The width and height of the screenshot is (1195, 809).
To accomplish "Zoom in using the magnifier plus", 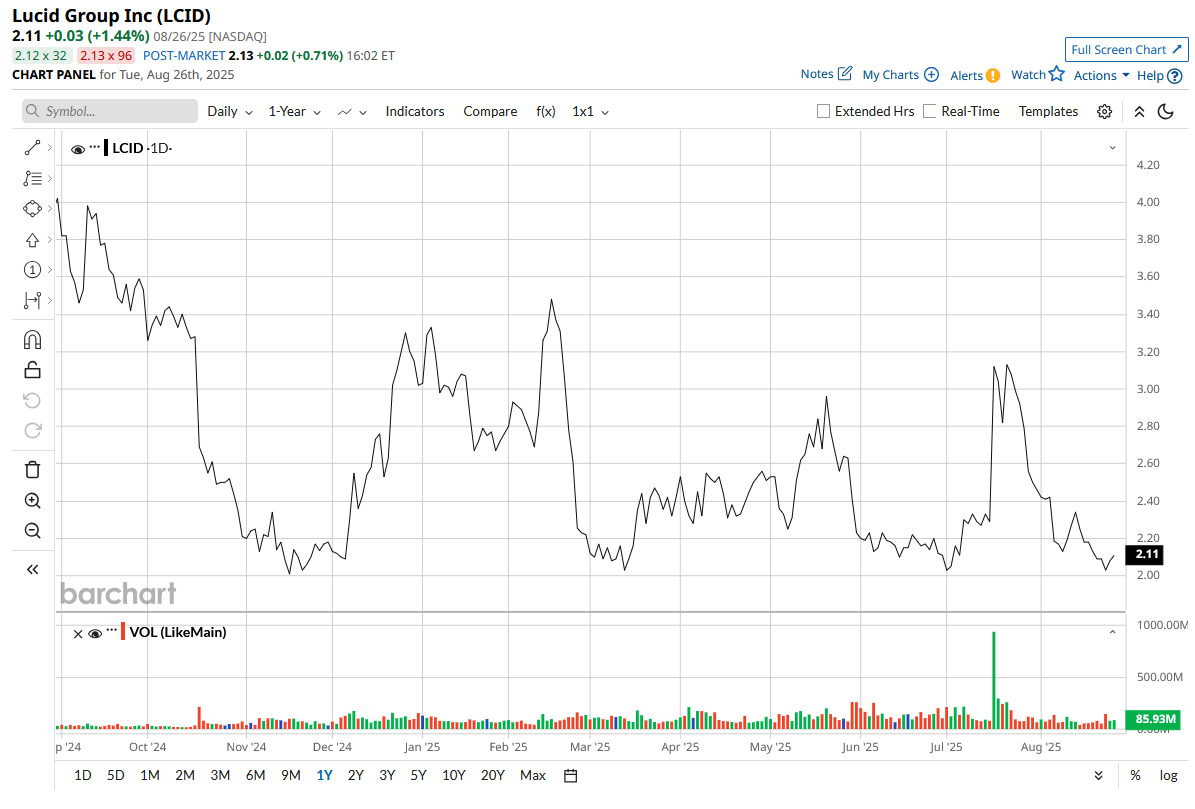I will click(32, 500).
